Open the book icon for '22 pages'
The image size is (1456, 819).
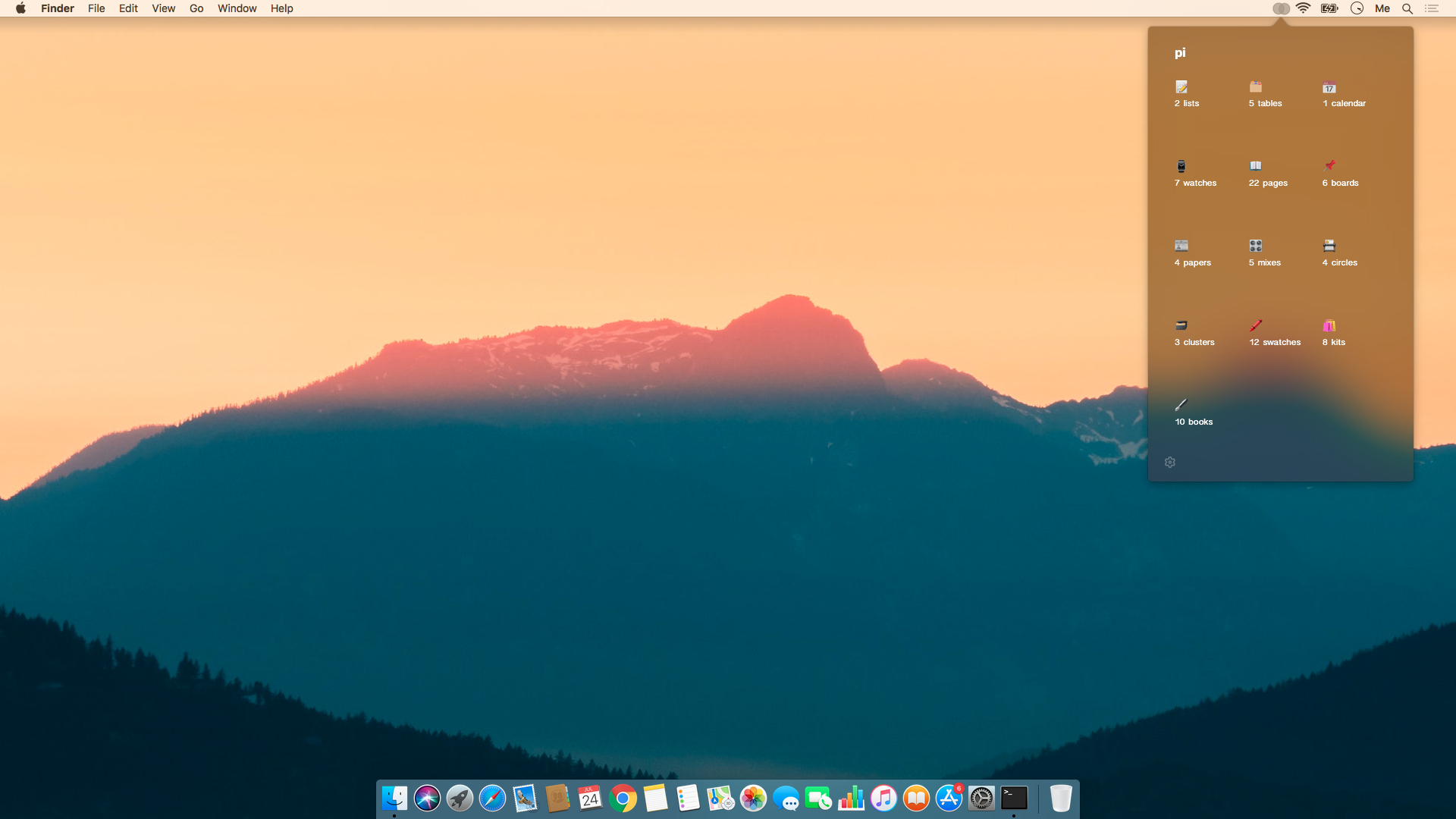pos(1256,166)
